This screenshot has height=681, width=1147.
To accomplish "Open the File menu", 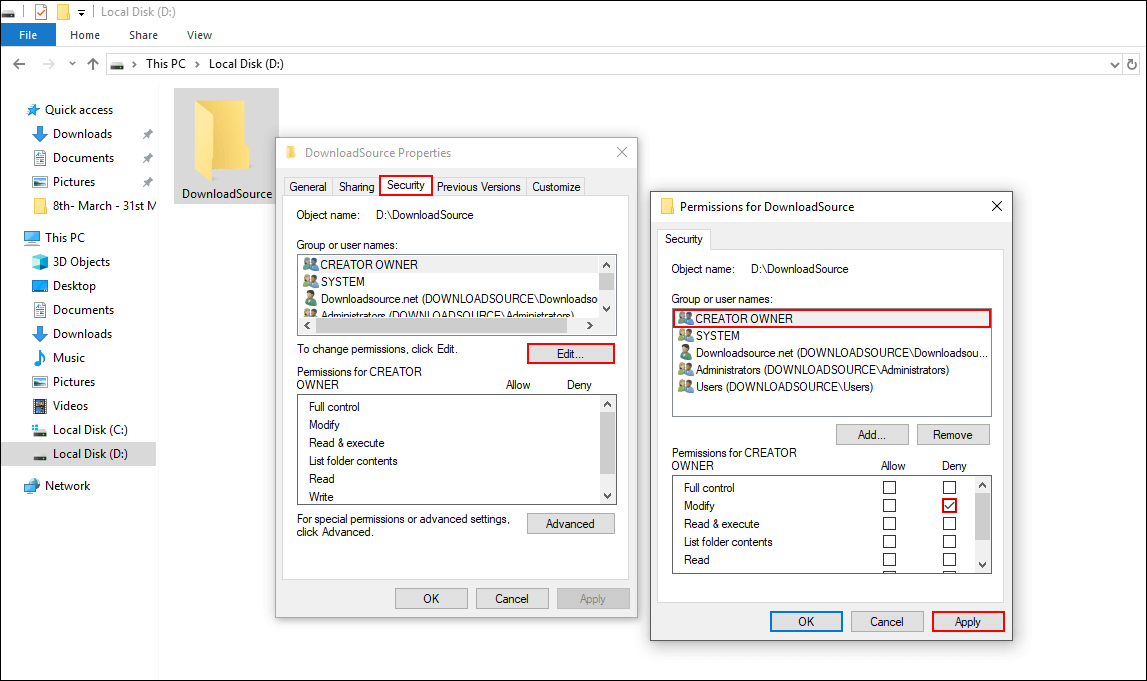I will [29, 35].
